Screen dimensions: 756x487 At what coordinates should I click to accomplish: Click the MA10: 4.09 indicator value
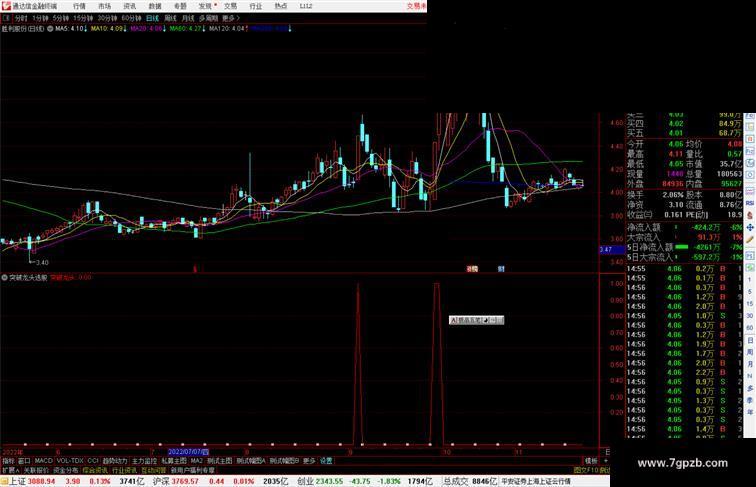click(108, 29)
